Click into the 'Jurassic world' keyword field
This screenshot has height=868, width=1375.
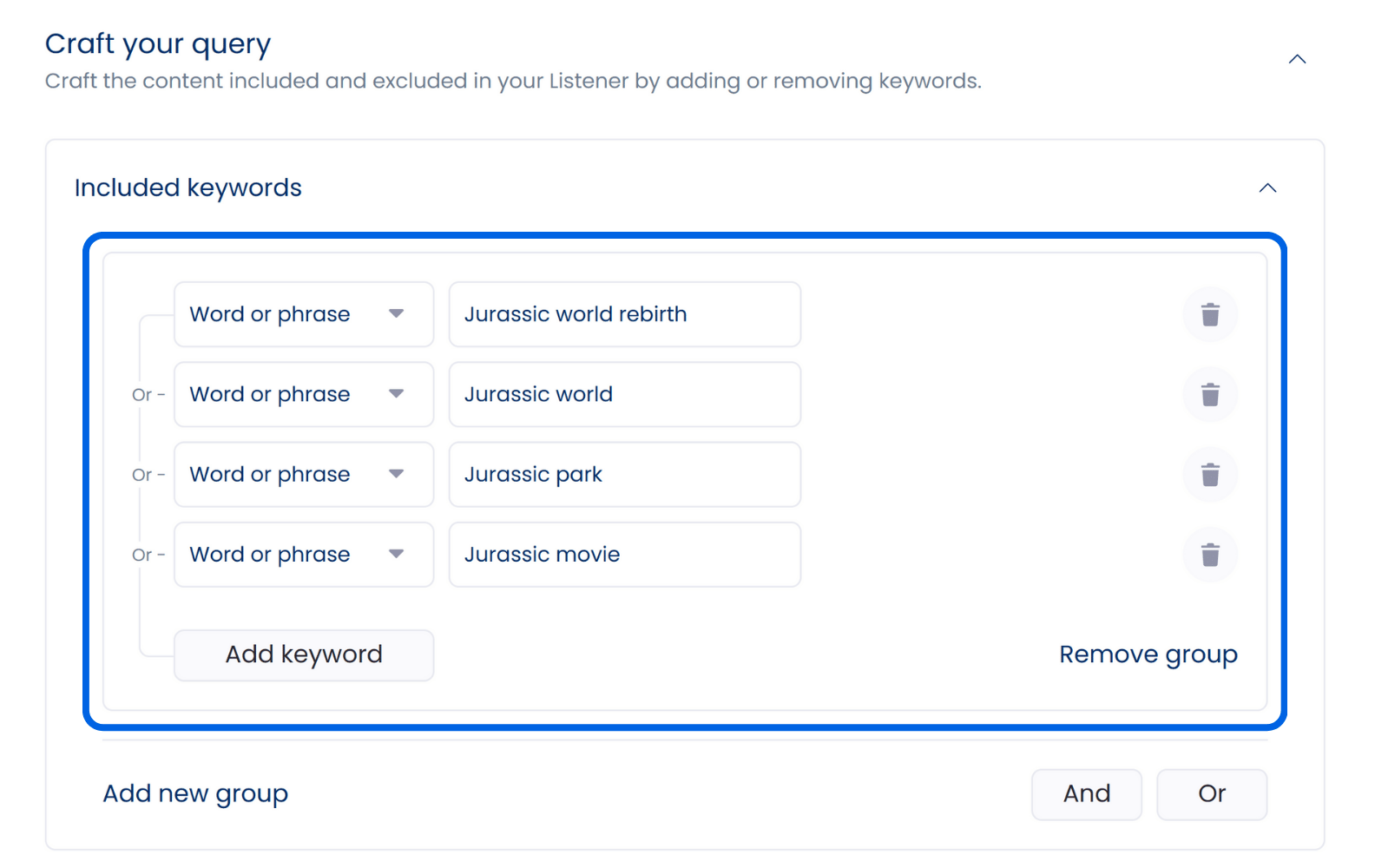624,395
